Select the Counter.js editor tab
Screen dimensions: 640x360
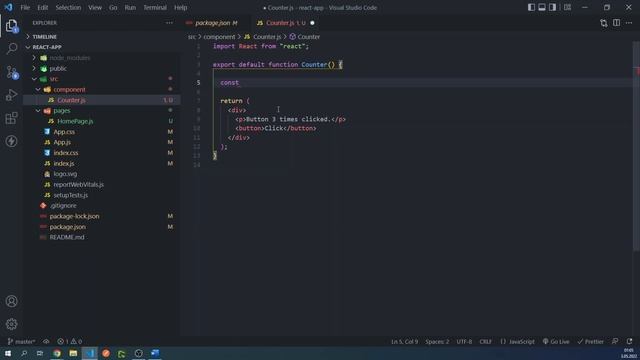coord(284,23)
